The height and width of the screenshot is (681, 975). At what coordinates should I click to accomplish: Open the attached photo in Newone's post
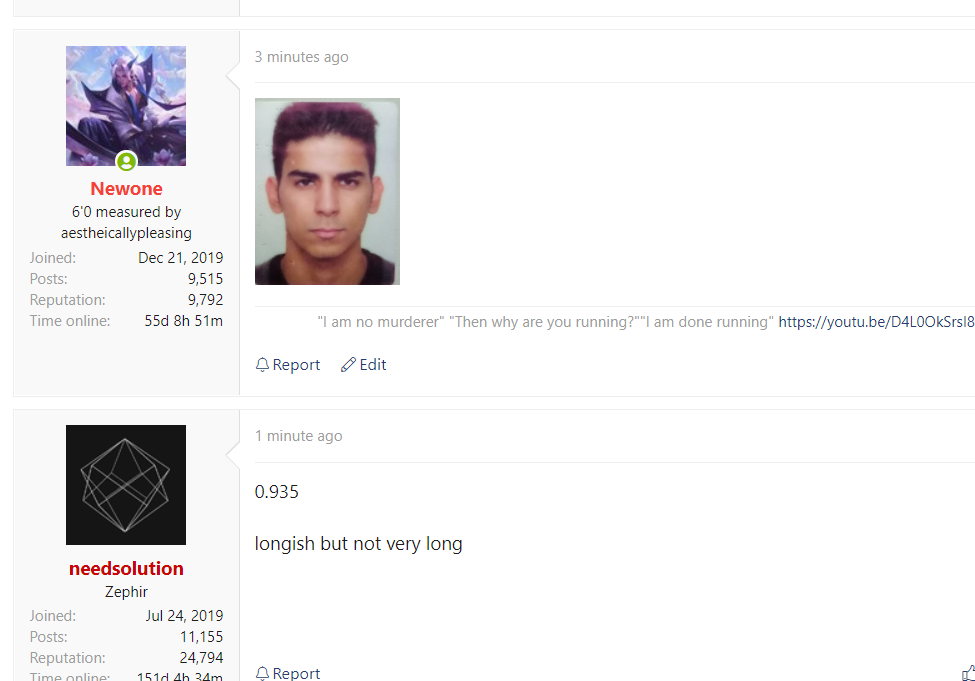click(327, 192)
